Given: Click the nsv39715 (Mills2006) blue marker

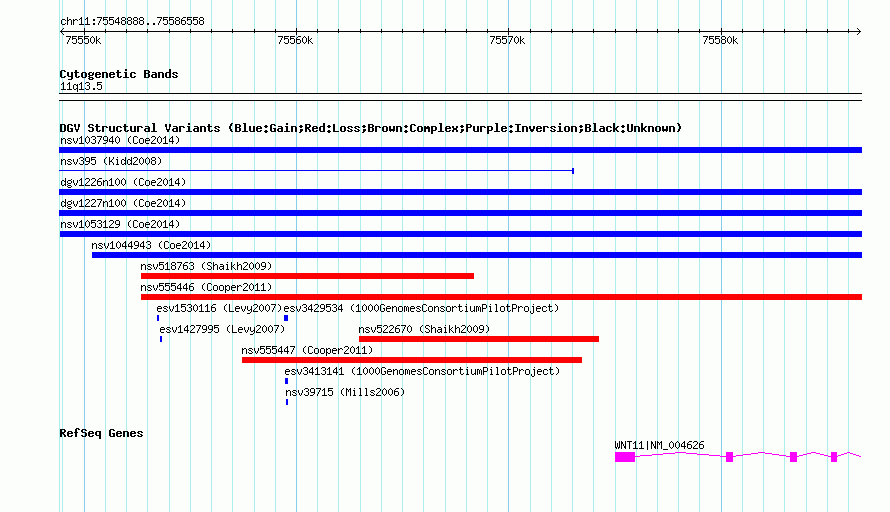Looking at the screenshot, I should 287,402.
